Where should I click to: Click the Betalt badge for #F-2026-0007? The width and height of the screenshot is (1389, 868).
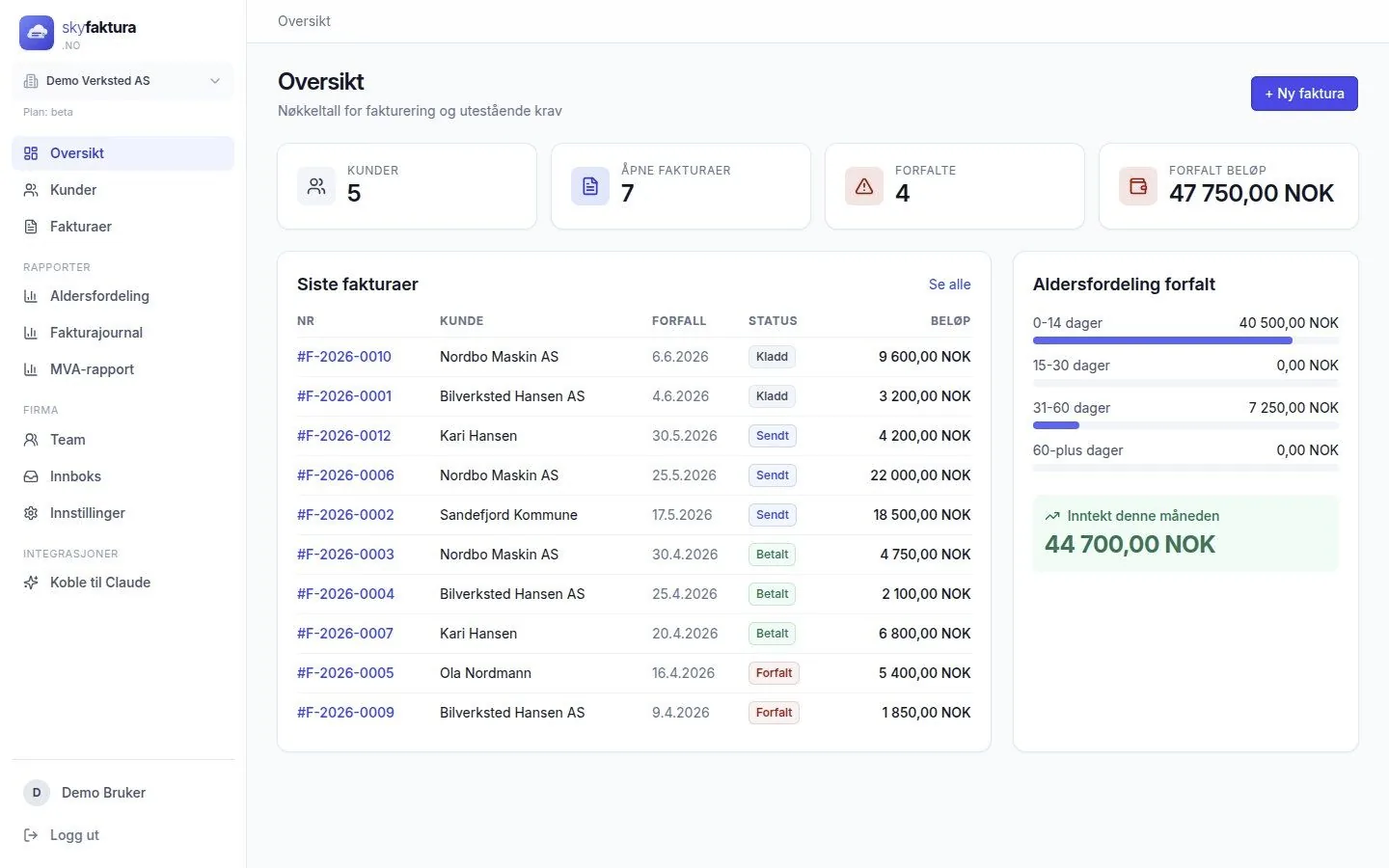click(772, 634)
